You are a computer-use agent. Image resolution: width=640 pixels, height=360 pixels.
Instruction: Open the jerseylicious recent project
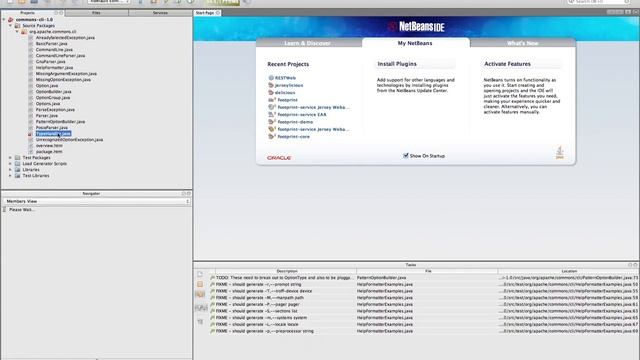click(289, 85)
